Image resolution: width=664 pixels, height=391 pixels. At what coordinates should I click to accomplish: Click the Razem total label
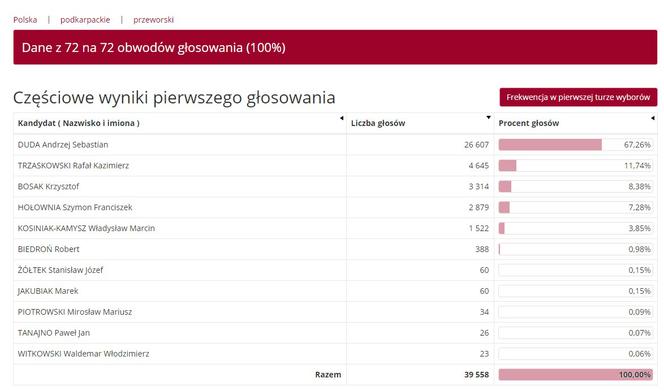pyautogui.click(x=328, y=374)
